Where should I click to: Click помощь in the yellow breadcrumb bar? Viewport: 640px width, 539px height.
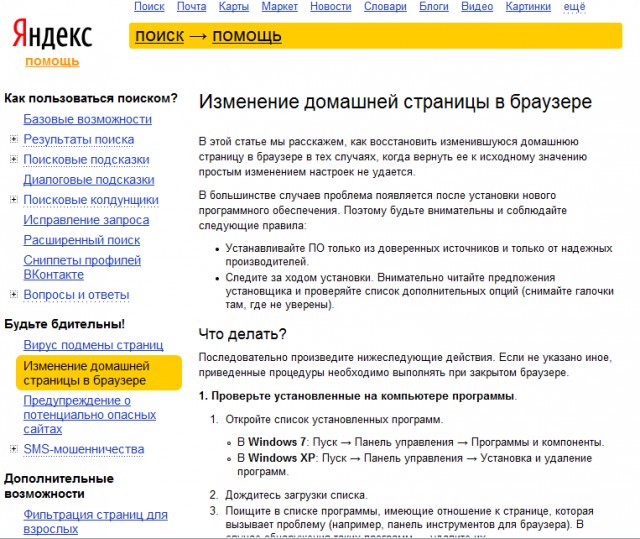(247, 36)
